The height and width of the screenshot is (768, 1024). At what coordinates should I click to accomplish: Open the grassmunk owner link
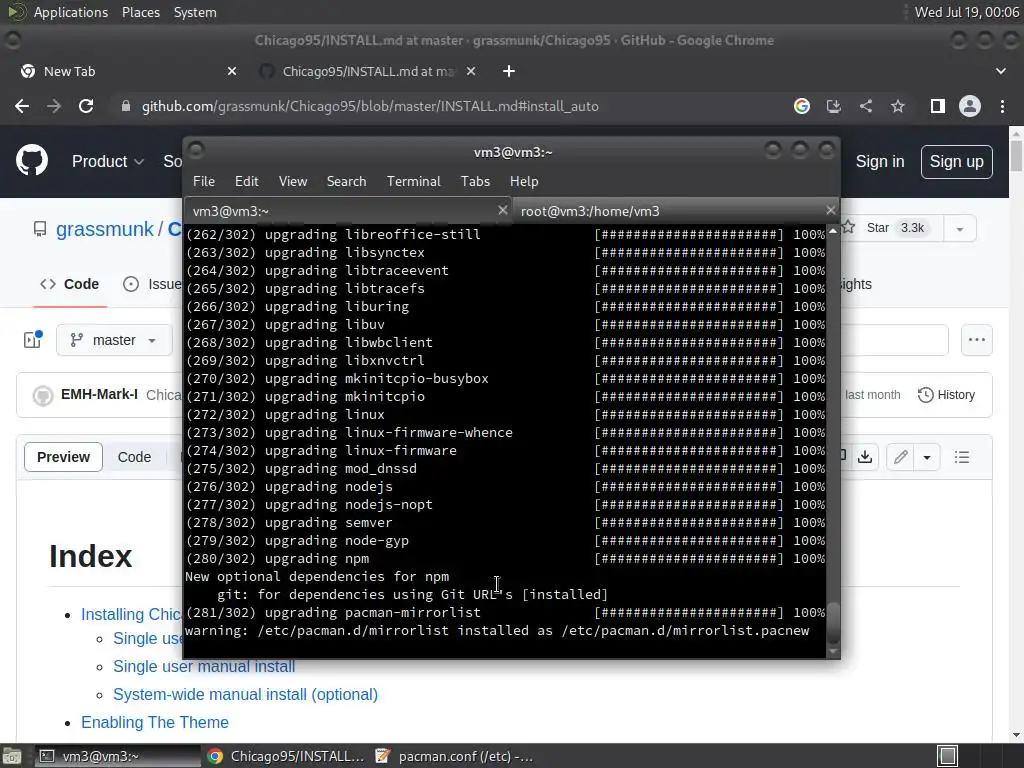pyautogui.click(x=104, y=229)
